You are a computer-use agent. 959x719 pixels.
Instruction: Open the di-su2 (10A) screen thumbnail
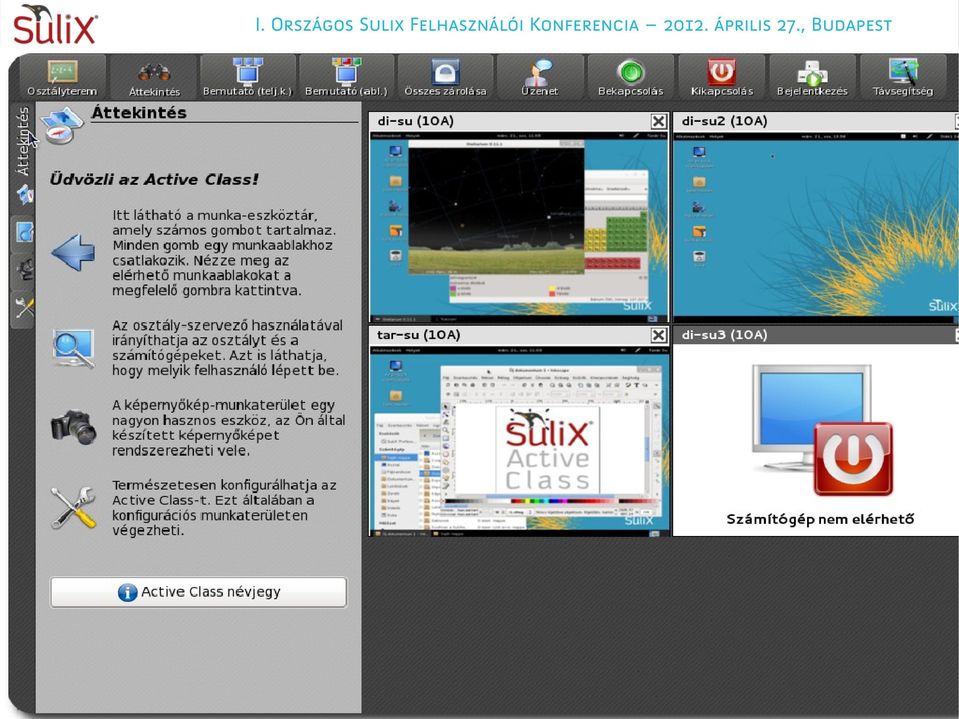click(x=816, y=227)
